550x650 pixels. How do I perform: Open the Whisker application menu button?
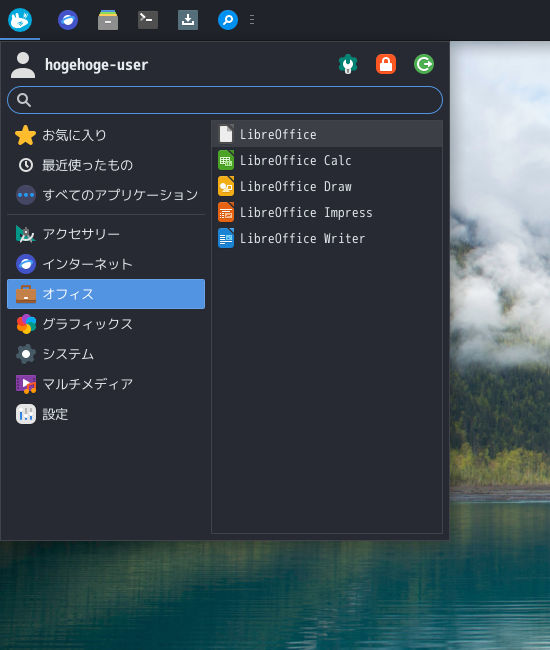click(x=20, y=19)
